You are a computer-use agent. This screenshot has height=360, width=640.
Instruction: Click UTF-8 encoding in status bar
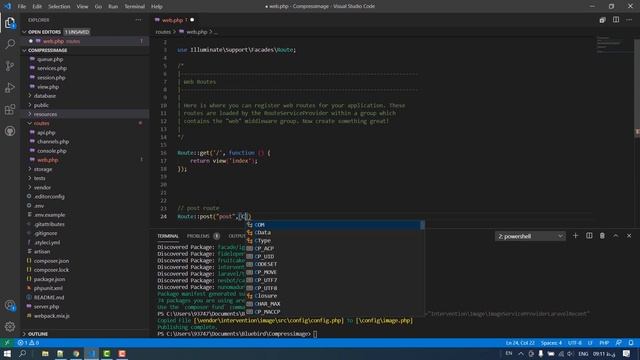[575, 343]
